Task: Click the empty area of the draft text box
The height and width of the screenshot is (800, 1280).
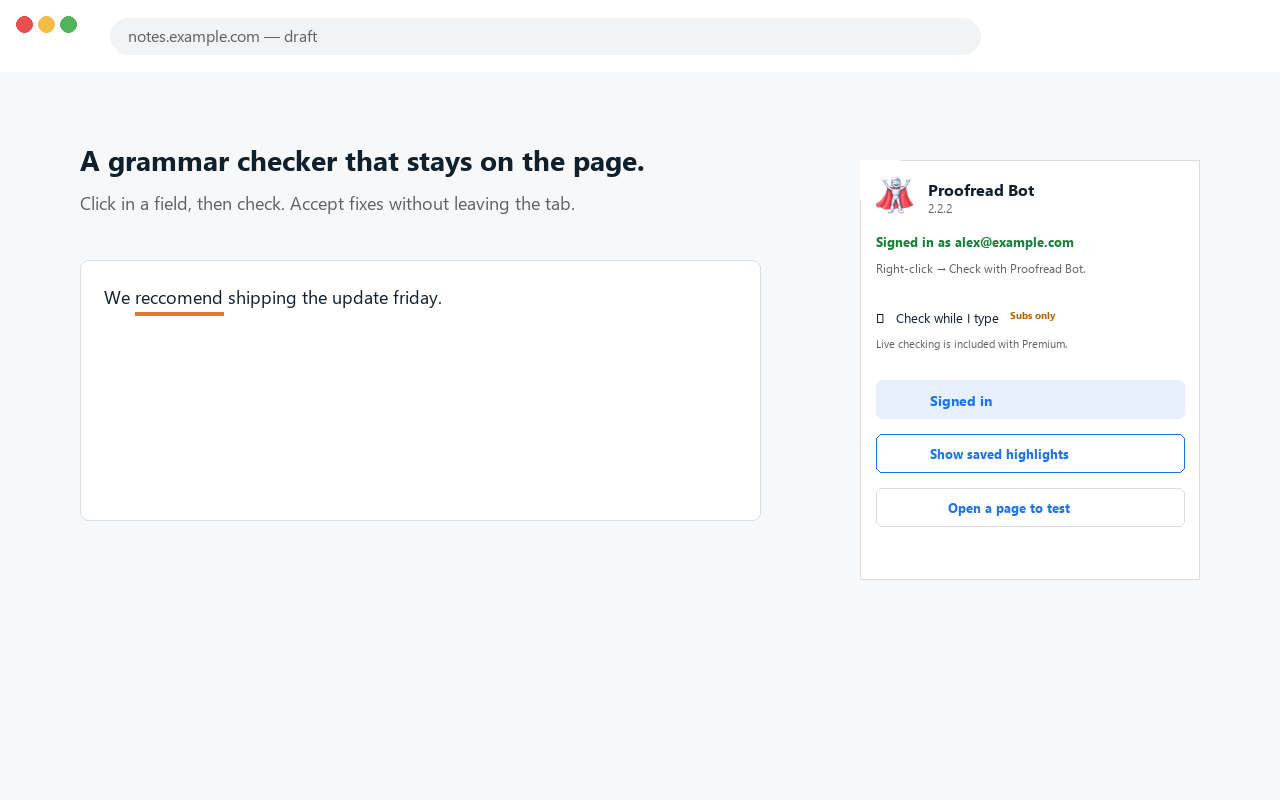Action: click(420, 420)
